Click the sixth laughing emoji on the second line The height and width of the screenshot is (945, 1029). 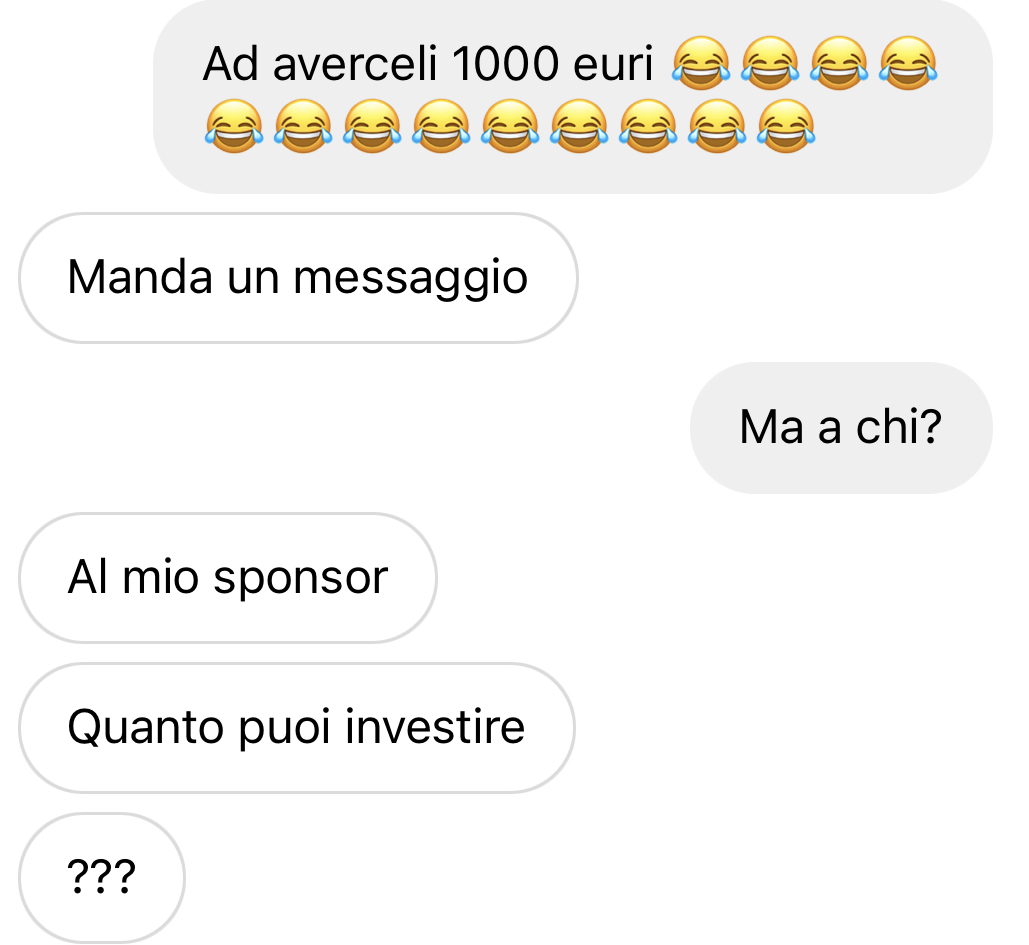pyautogui.click(x=579, y=126)
